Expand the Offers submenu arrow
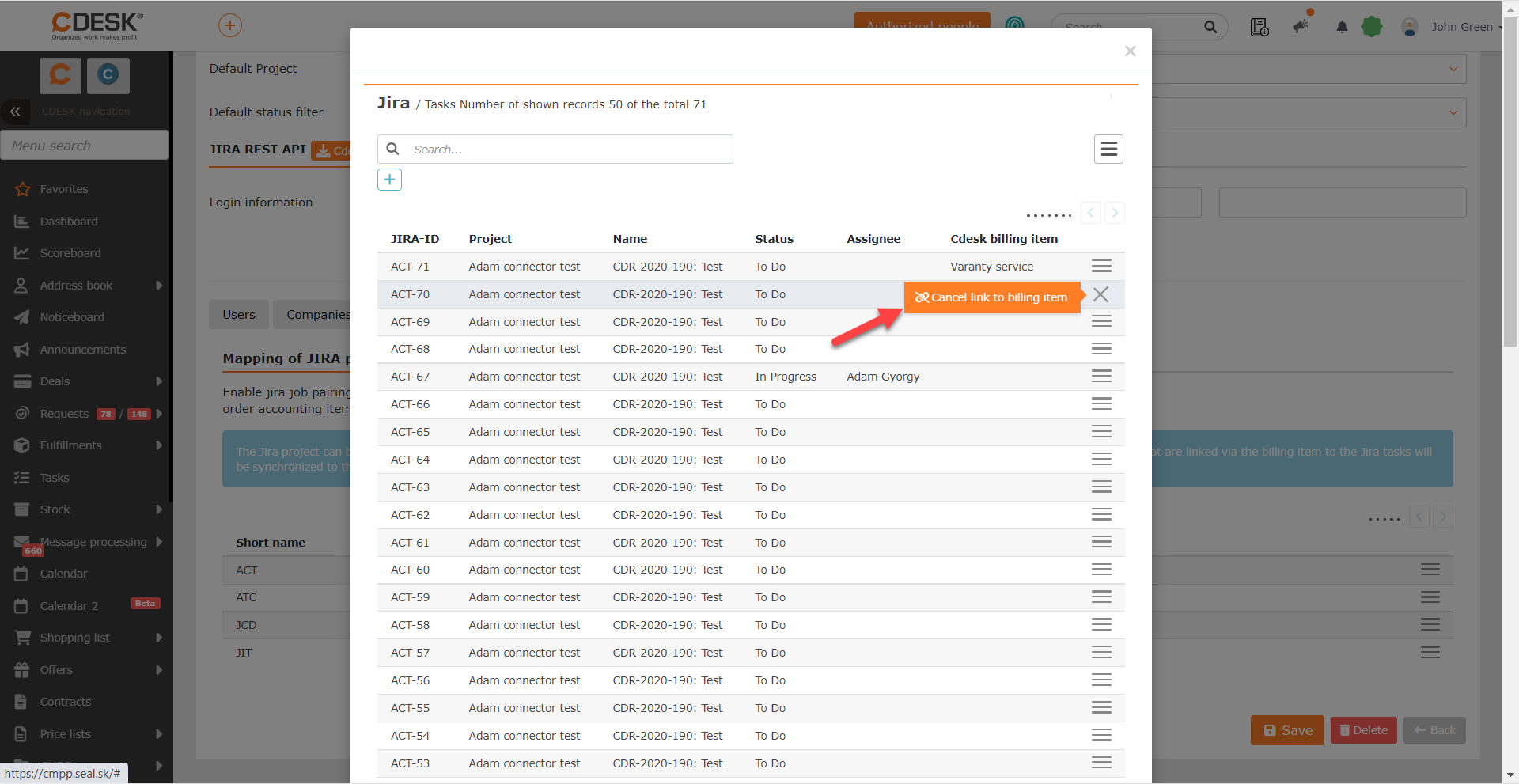The image size is (1519, 784). pos(159,670)
